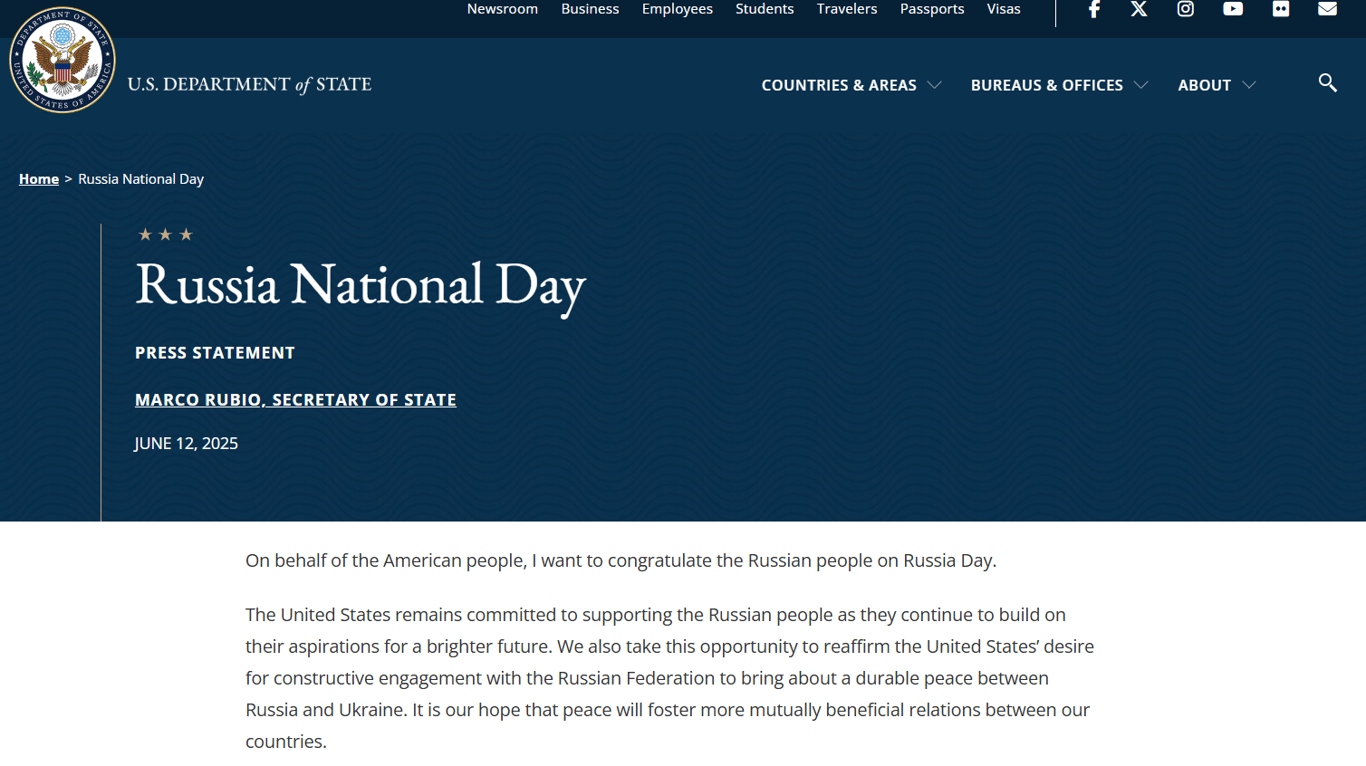1366x766 pixels.
Task: Click the search magnifier icon
Action: pyautogui.click(x=1327, y=83)
